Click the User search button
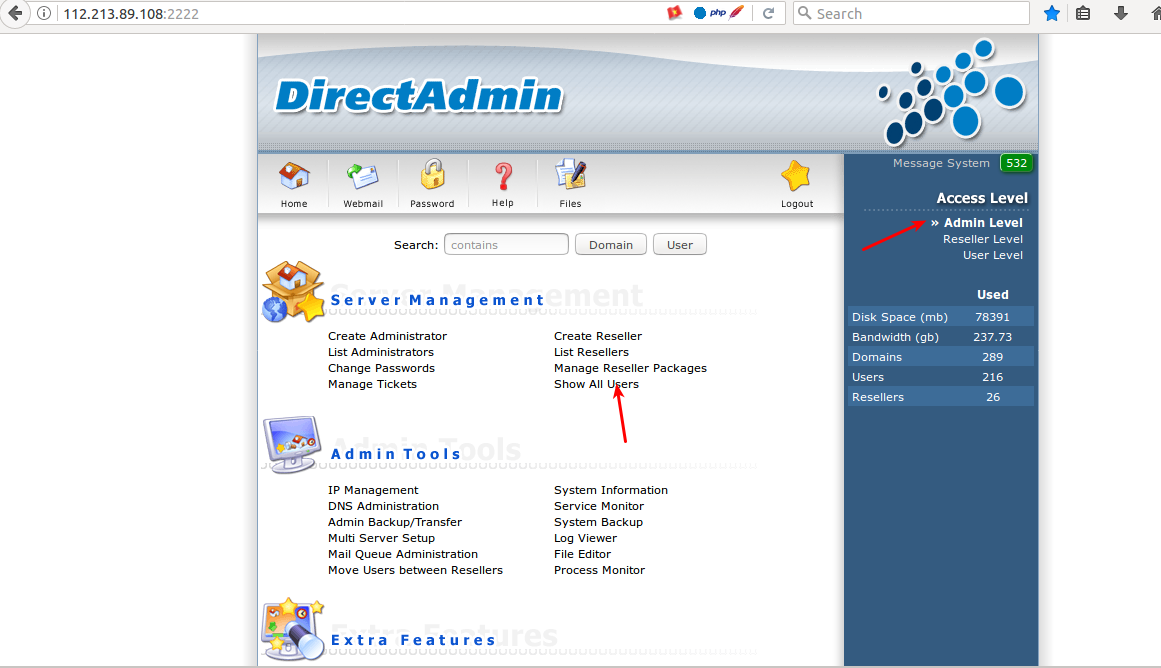The image size is (1161, 668). pos(680,244)
